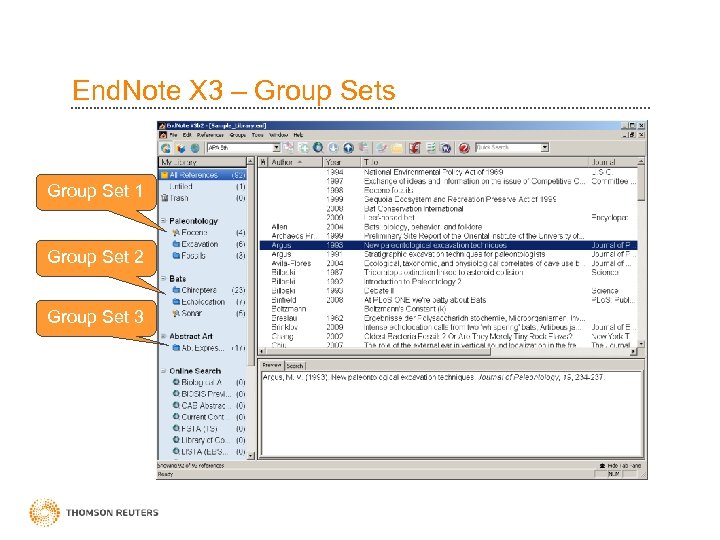The height and width of the screenshot is (540, 720).
Task: Click Return to Word Processor icon
Action: 445,147
